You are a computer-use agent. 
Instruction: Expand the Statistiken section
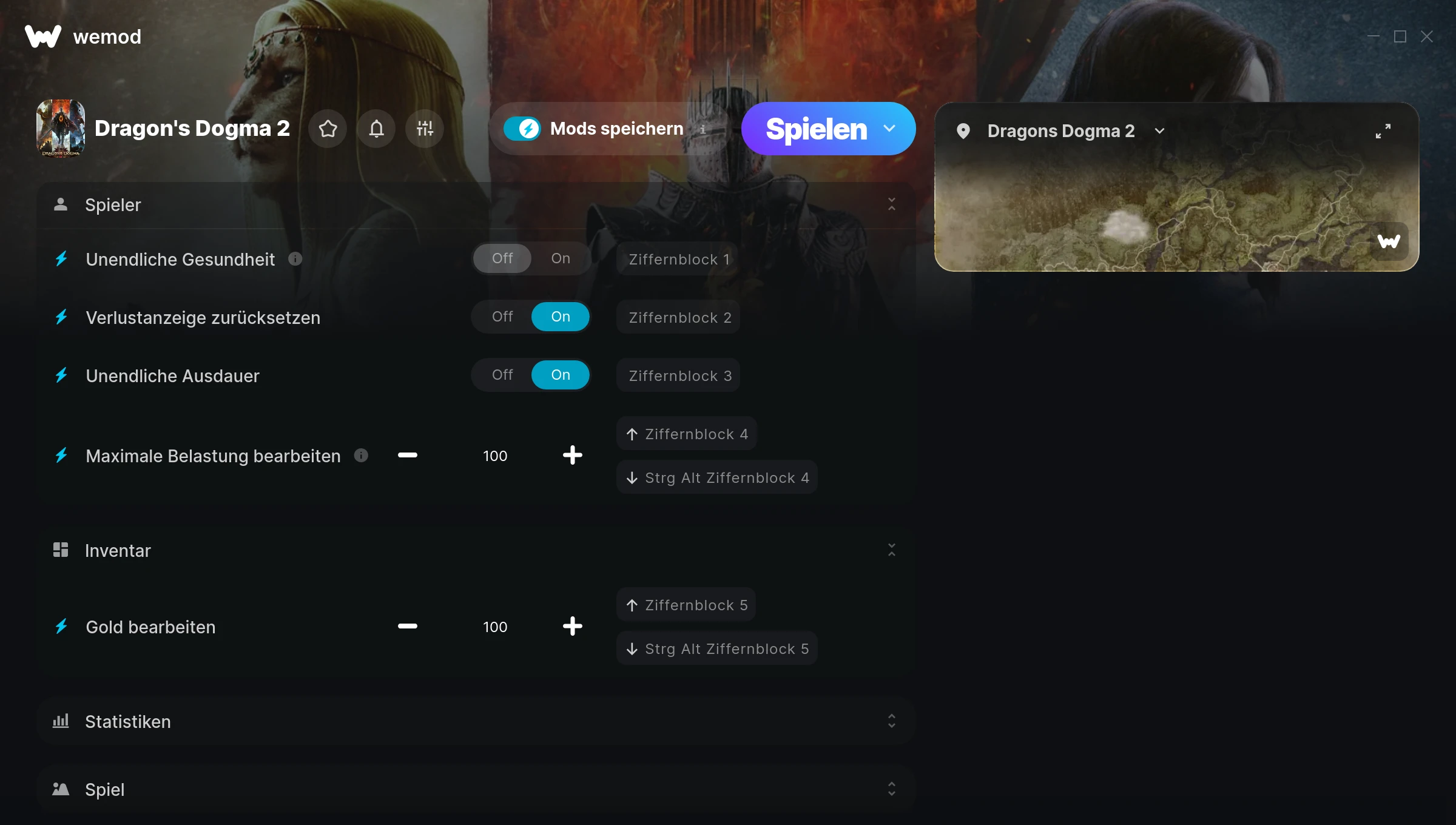click(x=891, y=721)
